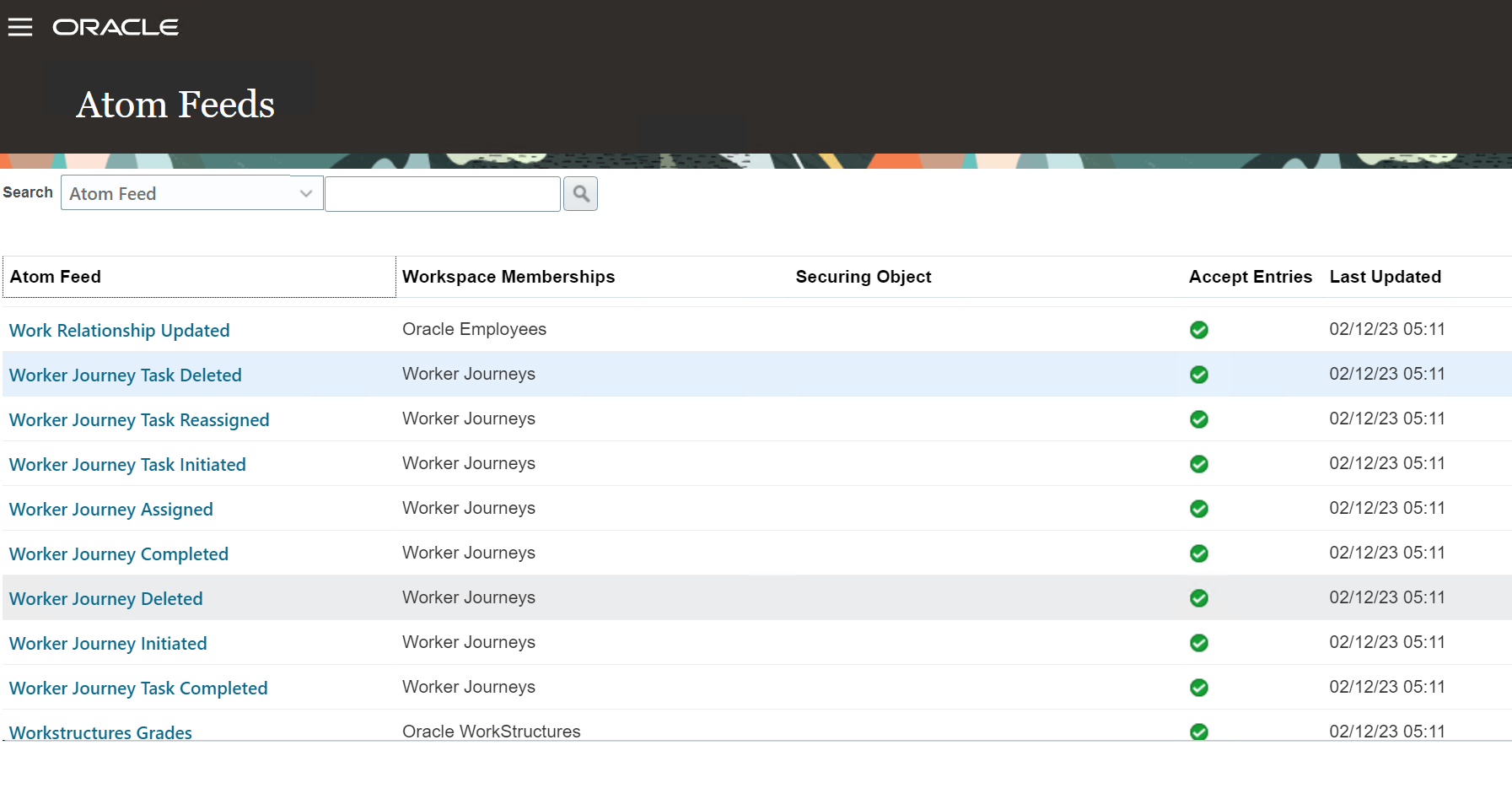Select the Worker Journeys row for Worker Journey Deleted
This screenshot has width=1512, height=810.
tap(469, 597)
